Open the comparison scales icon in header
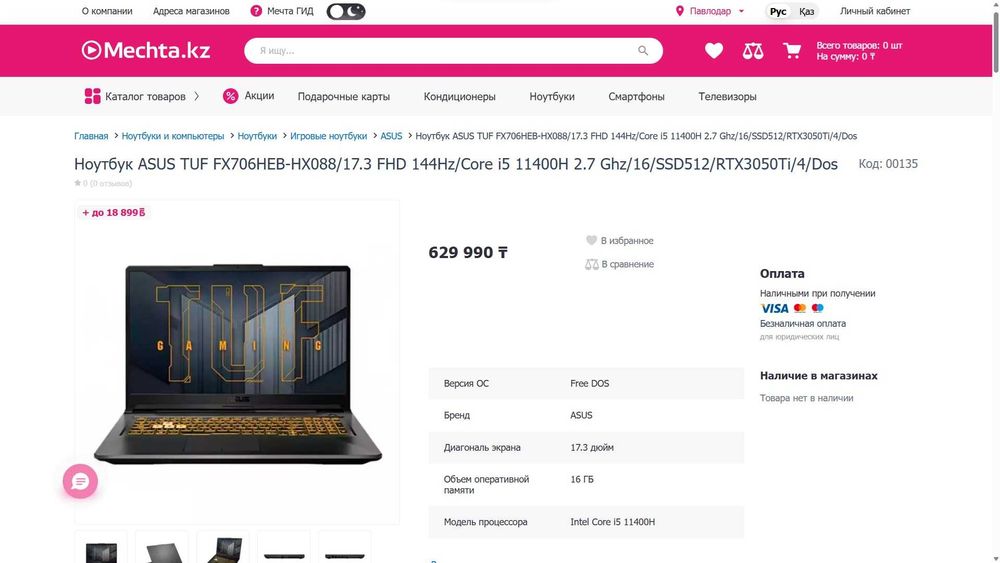Image resolution: width=1000 pixels, height=563 pixels. click(x=753, y=51)
